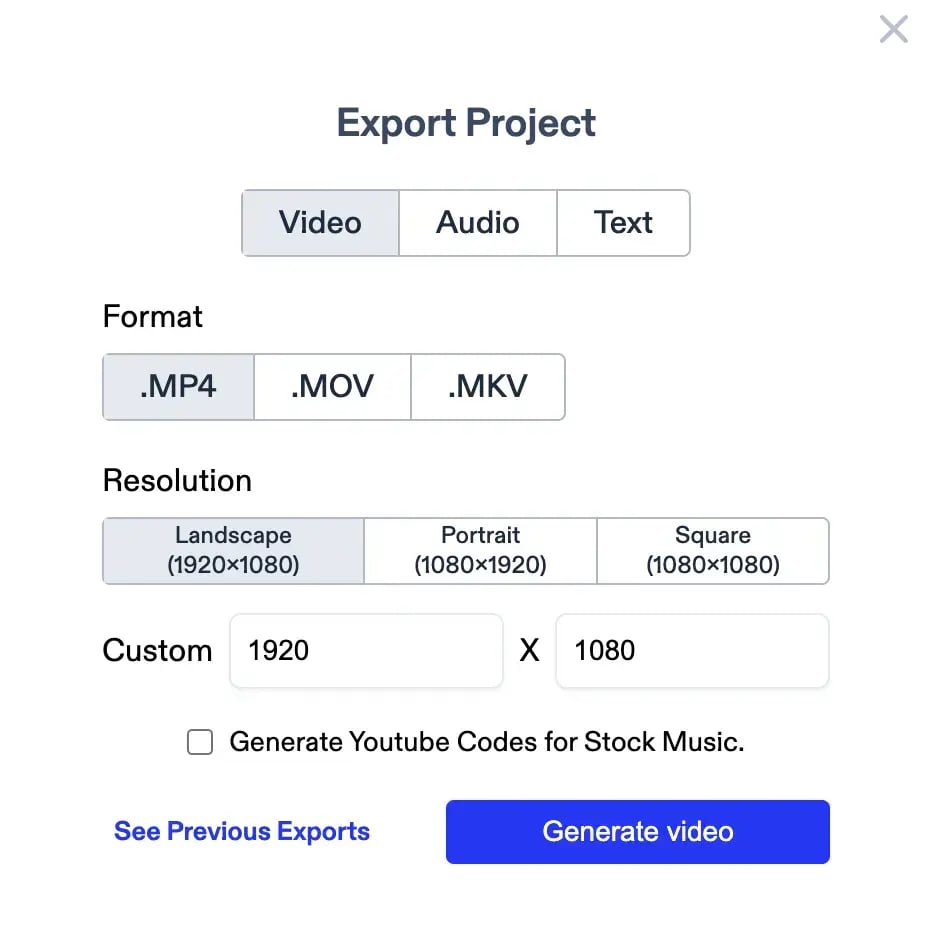Close the Export Project dialog
The height and width of the screenshot is (942, 934).
click(893, 29)
